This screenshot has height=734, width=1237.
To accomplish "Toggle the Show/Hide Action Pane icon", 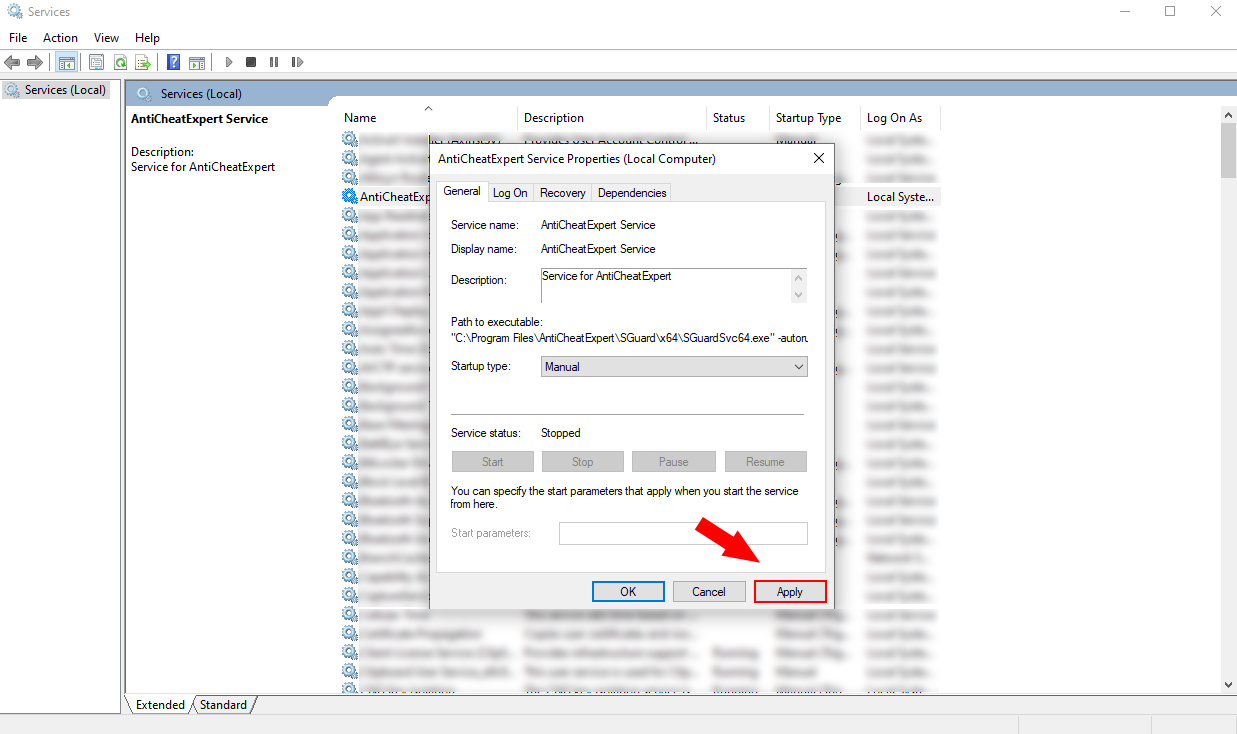I will 197,62.
